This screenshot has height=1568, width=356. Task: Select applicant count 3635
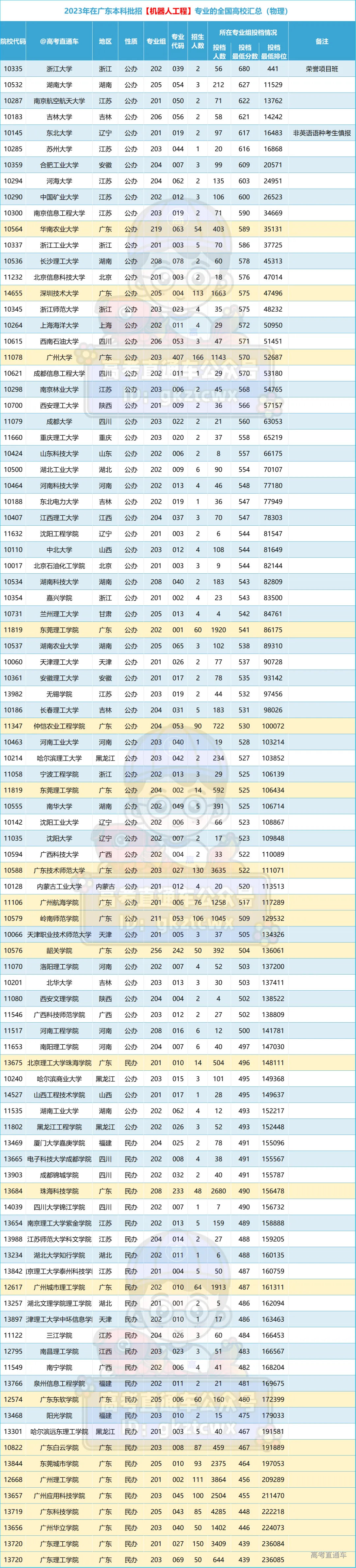point(218,870)
